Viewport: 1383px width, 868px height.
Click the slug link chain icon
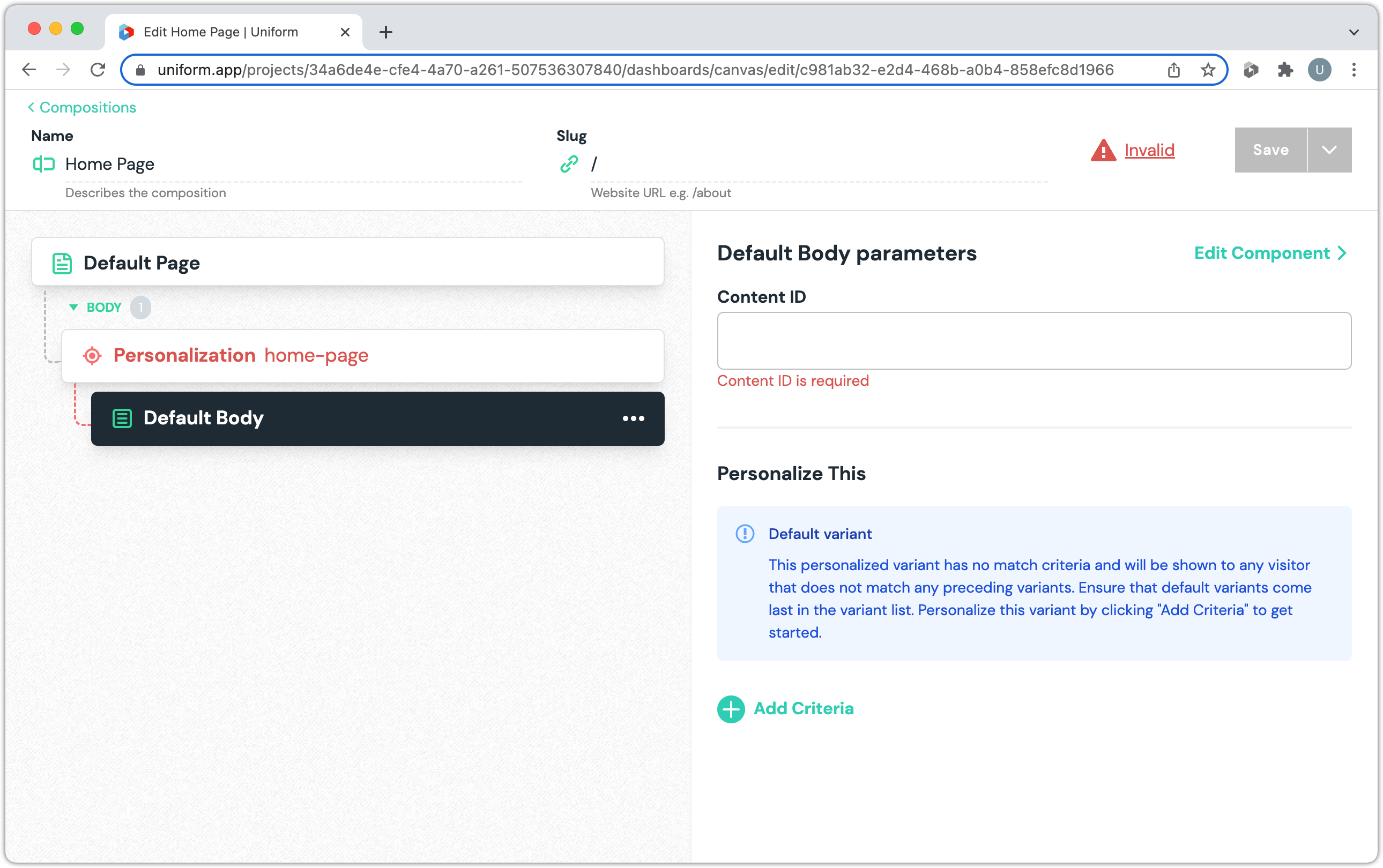(569, 164)
